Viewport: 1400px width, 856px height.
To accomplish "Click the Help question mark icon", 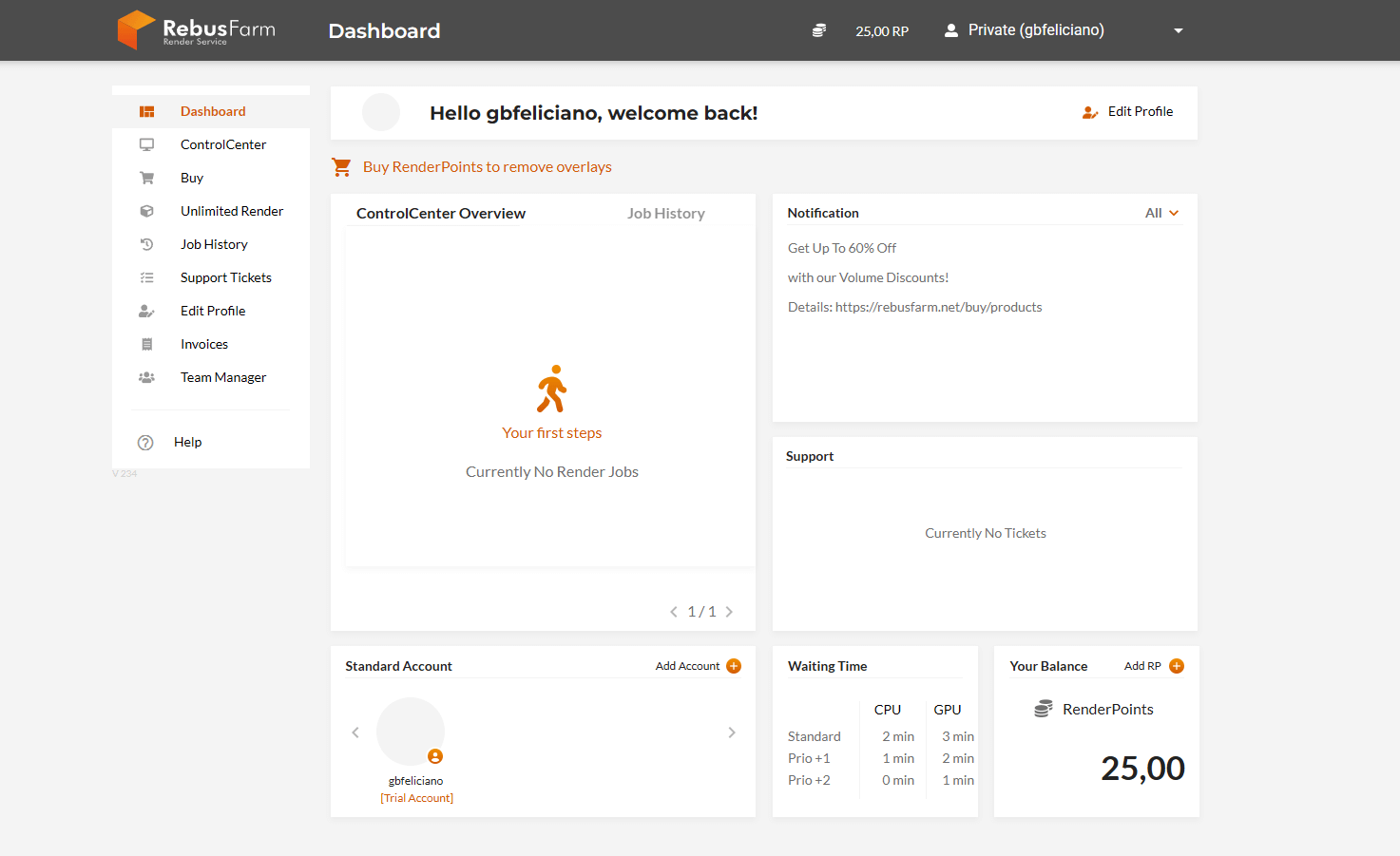I will coord(145,443).
